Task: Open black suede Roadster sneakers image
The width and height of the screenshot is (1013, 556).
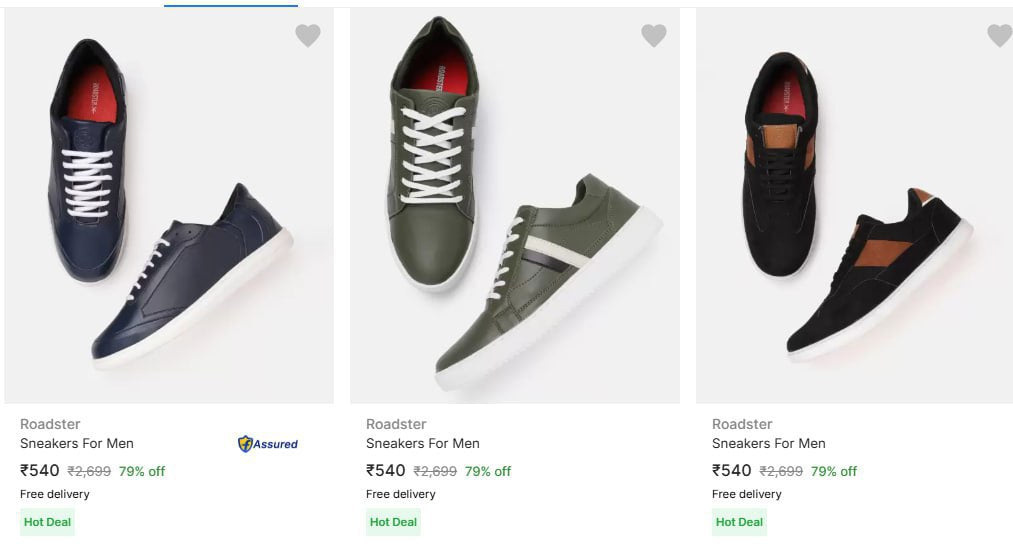Action: click(x=855, y=205)
